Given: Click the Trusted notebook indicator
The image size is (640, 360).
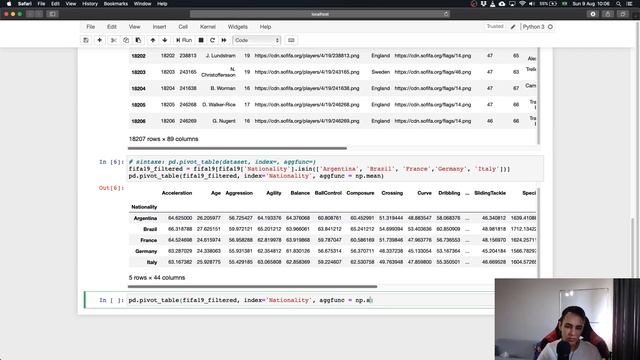Looking at the screenshot, I should tap(495, 27).
